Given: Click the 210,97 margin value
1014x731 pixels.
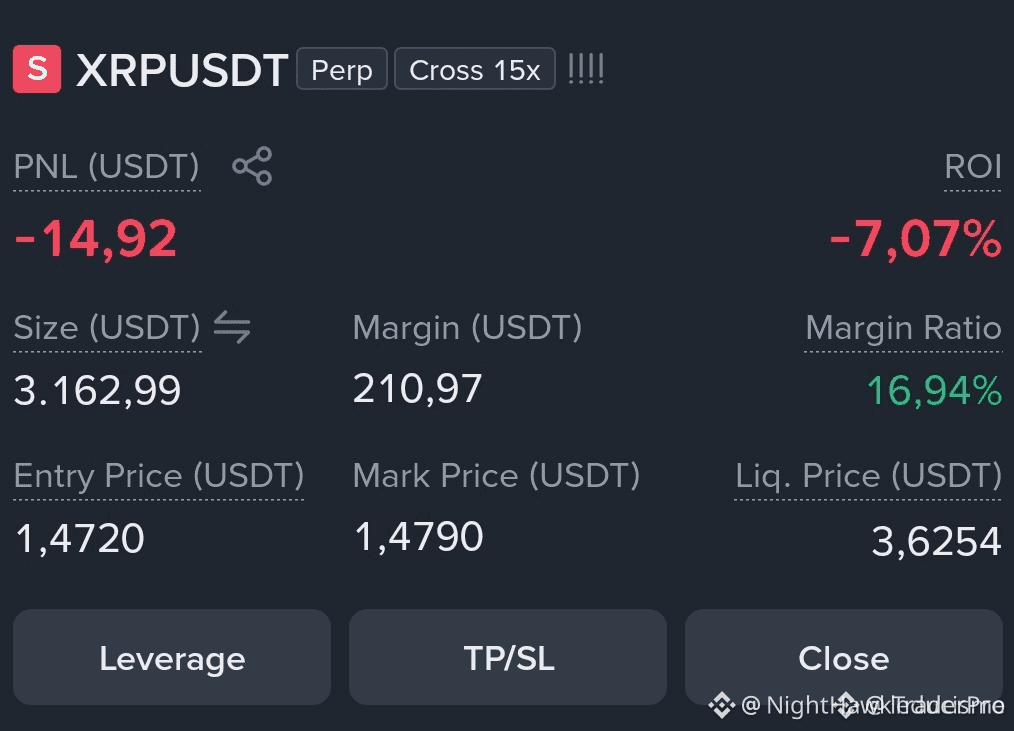Looking at the screenshot, I should point(418,389).
